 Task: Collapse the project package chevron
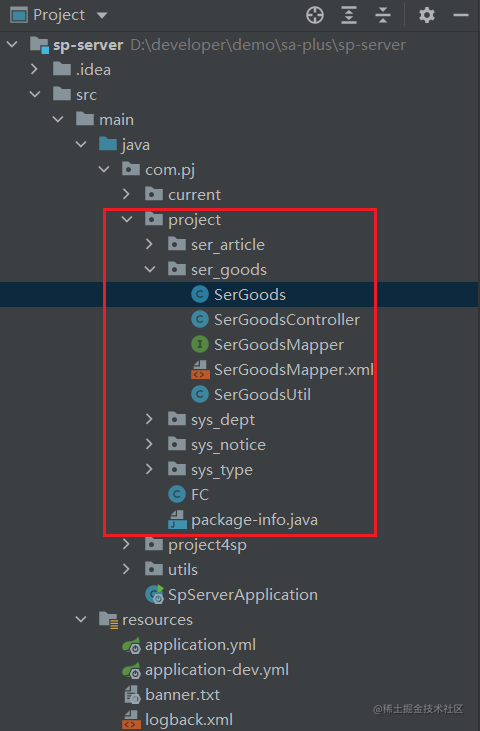pyautogui.click(x=127, y=219)
